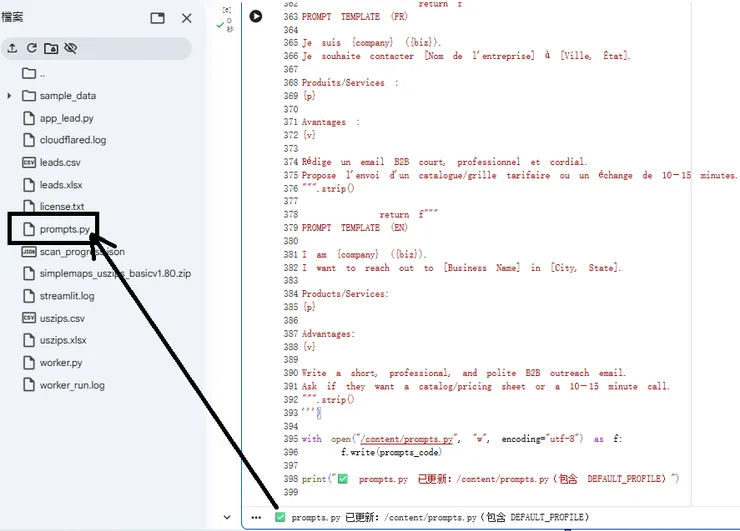Viewport: 740px width, 531px height.
Task: Refresh the file browser
Action: (32, 48)
